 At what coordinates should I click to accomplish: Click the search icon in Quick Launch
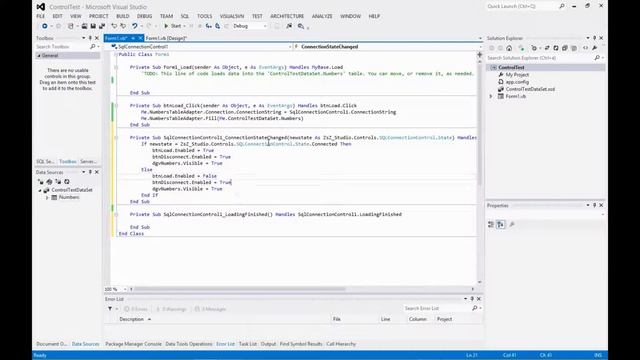click(x=562, y=7)
